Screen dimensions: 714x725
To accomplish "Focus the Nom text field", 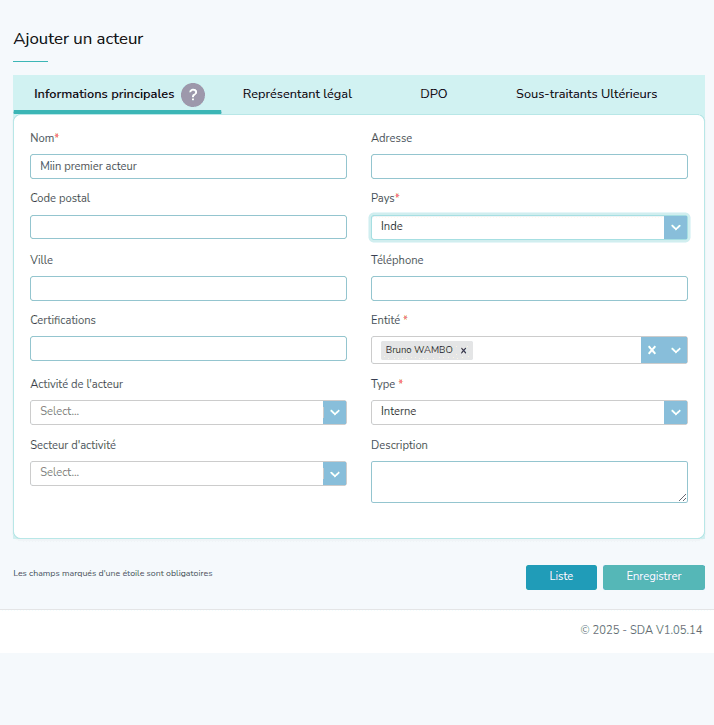I will coord(188,167).
